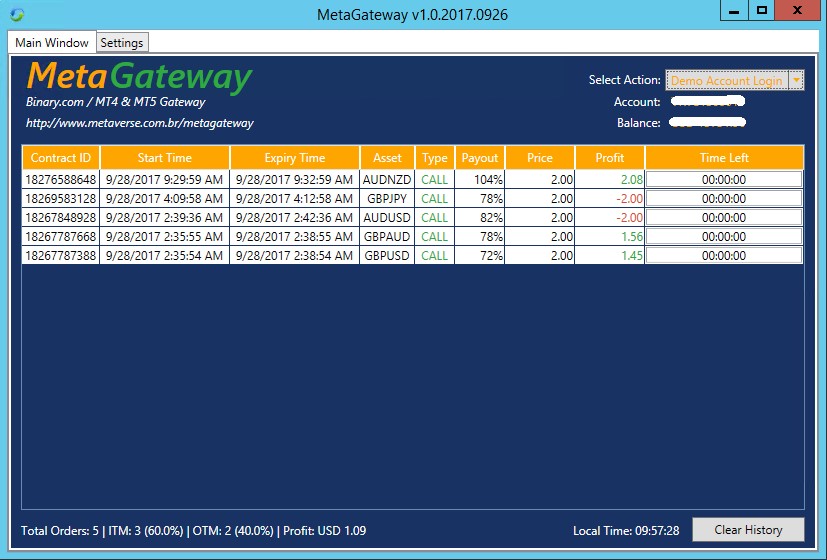Switch to the Main Window tab

pos(52,43)
